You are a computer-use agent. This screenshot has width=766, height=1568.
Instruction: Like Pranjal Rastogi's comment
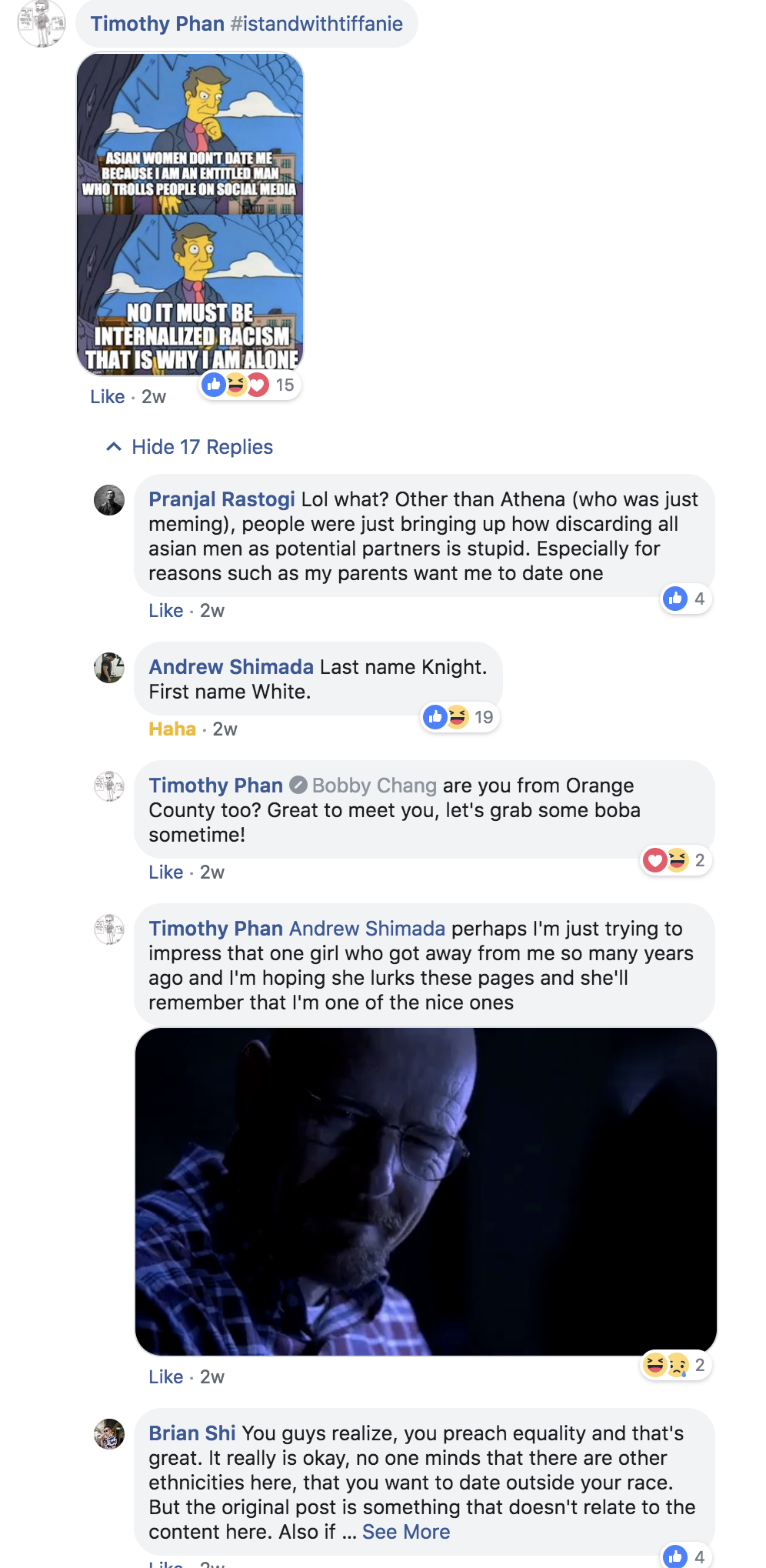pos(166,610)
